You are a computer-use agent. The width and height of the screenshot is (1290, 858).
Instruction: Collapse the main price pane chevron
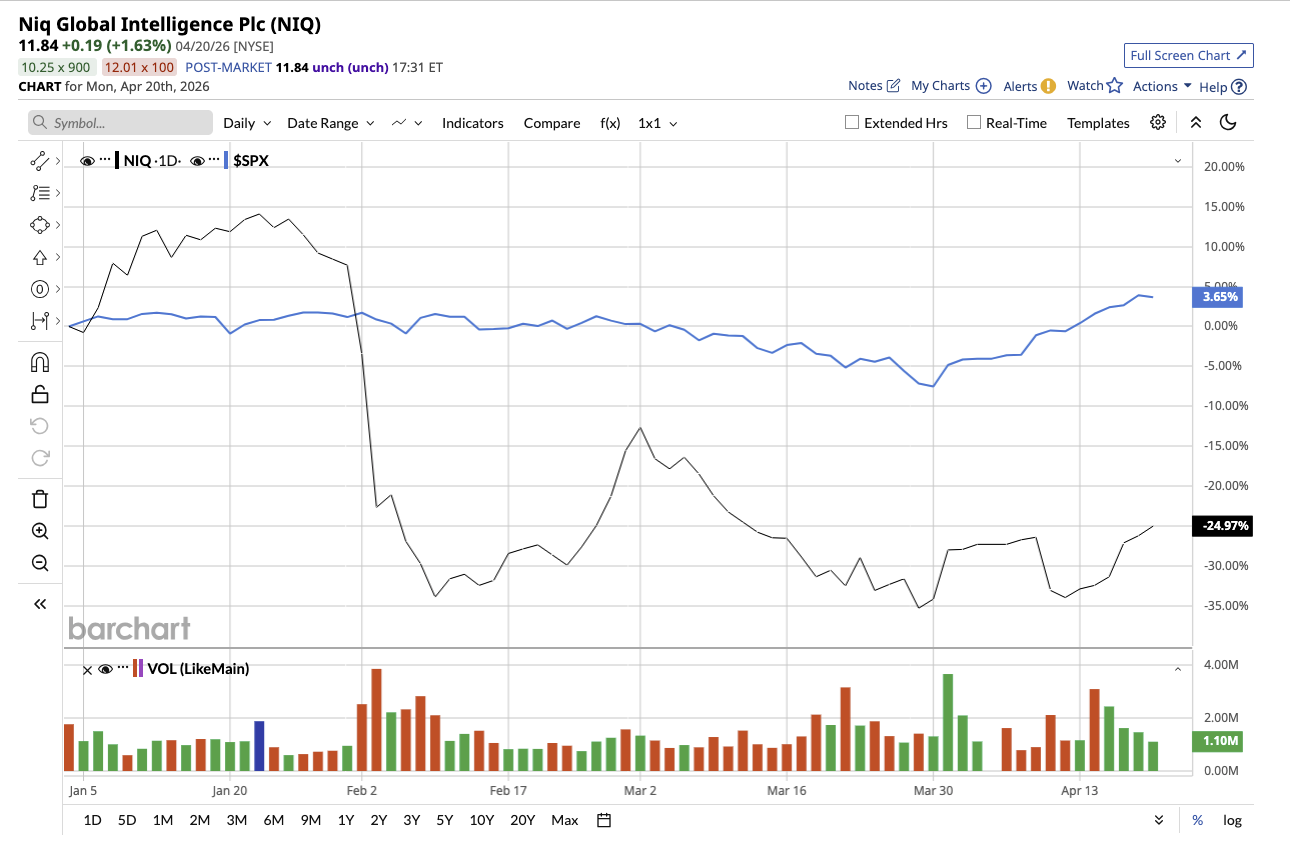[1177, 161]
